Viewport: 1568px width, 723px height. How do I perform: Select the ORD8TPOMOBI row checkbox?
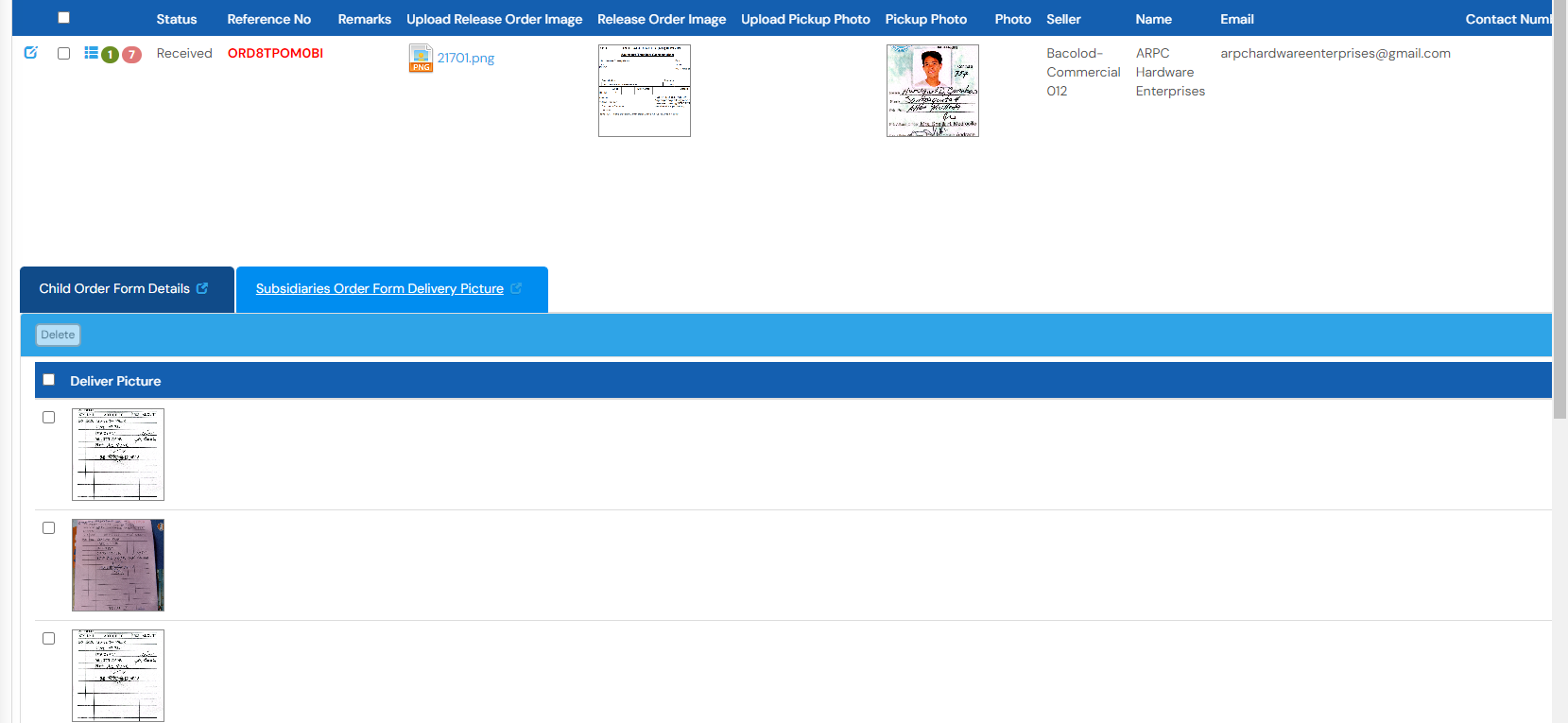[x=63, y=54]
